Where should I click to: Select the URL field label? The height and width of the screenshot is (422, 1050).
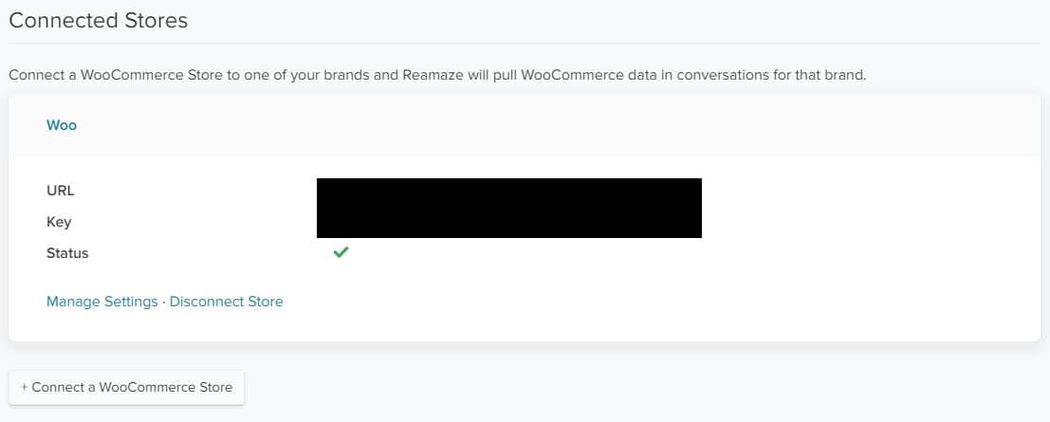coord(60,191)
